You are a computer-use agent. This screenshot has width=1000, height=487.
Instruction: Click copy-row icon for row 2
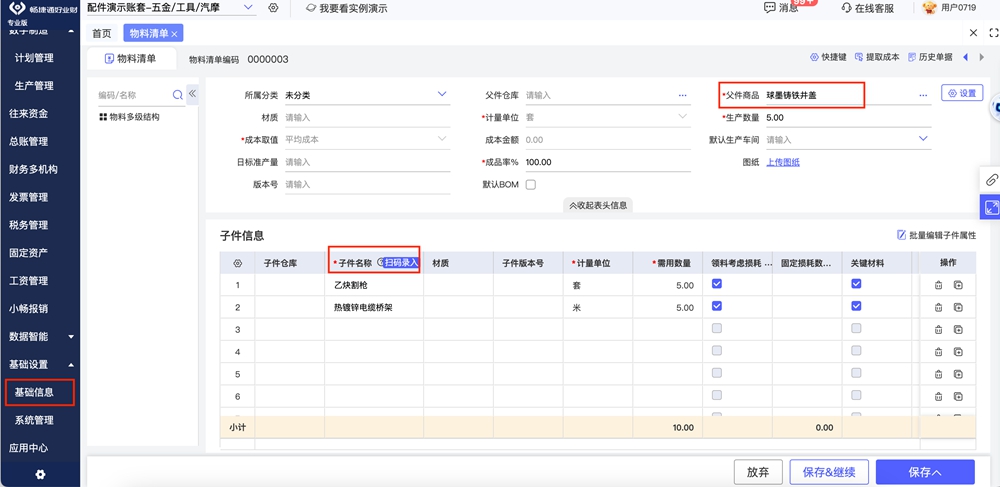958,308
